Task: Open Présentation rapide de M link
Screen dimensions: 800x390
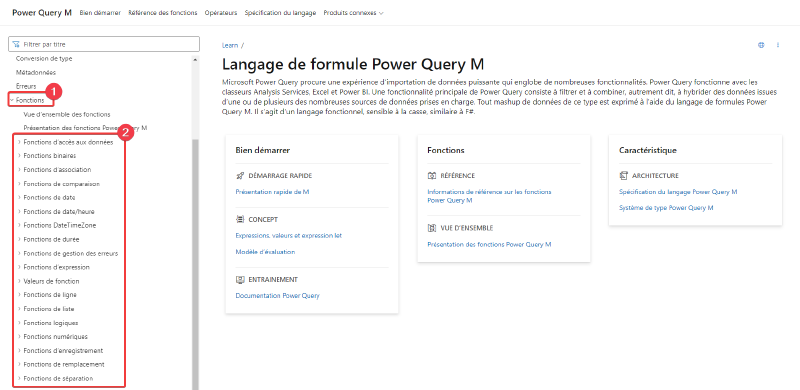Action: pyautogui.click(x=272, y=192)
